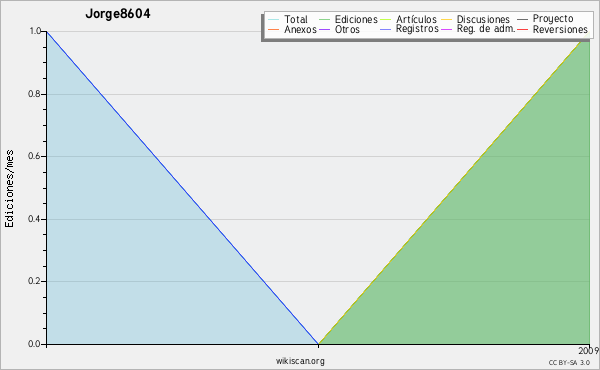Click the 2009 x-axis label
This screenshot has width=600, height=370.
[589, 351]
